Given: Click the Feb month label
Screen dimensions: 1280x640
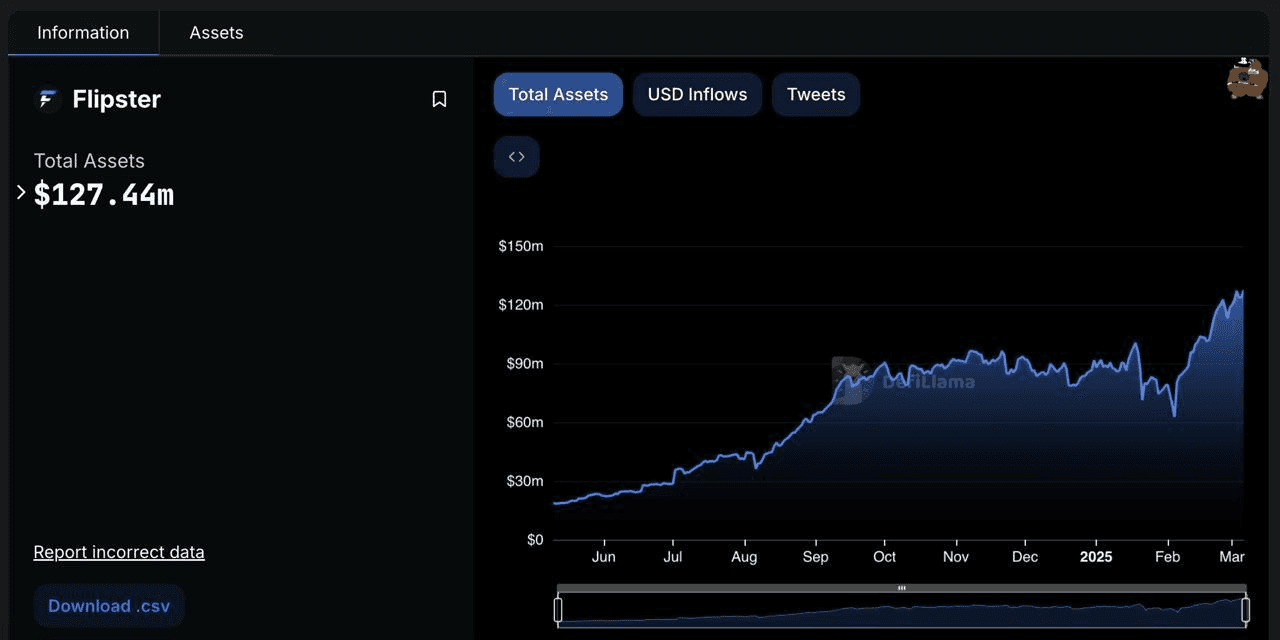Looking at the screenshot, I should pos(1167,557).
